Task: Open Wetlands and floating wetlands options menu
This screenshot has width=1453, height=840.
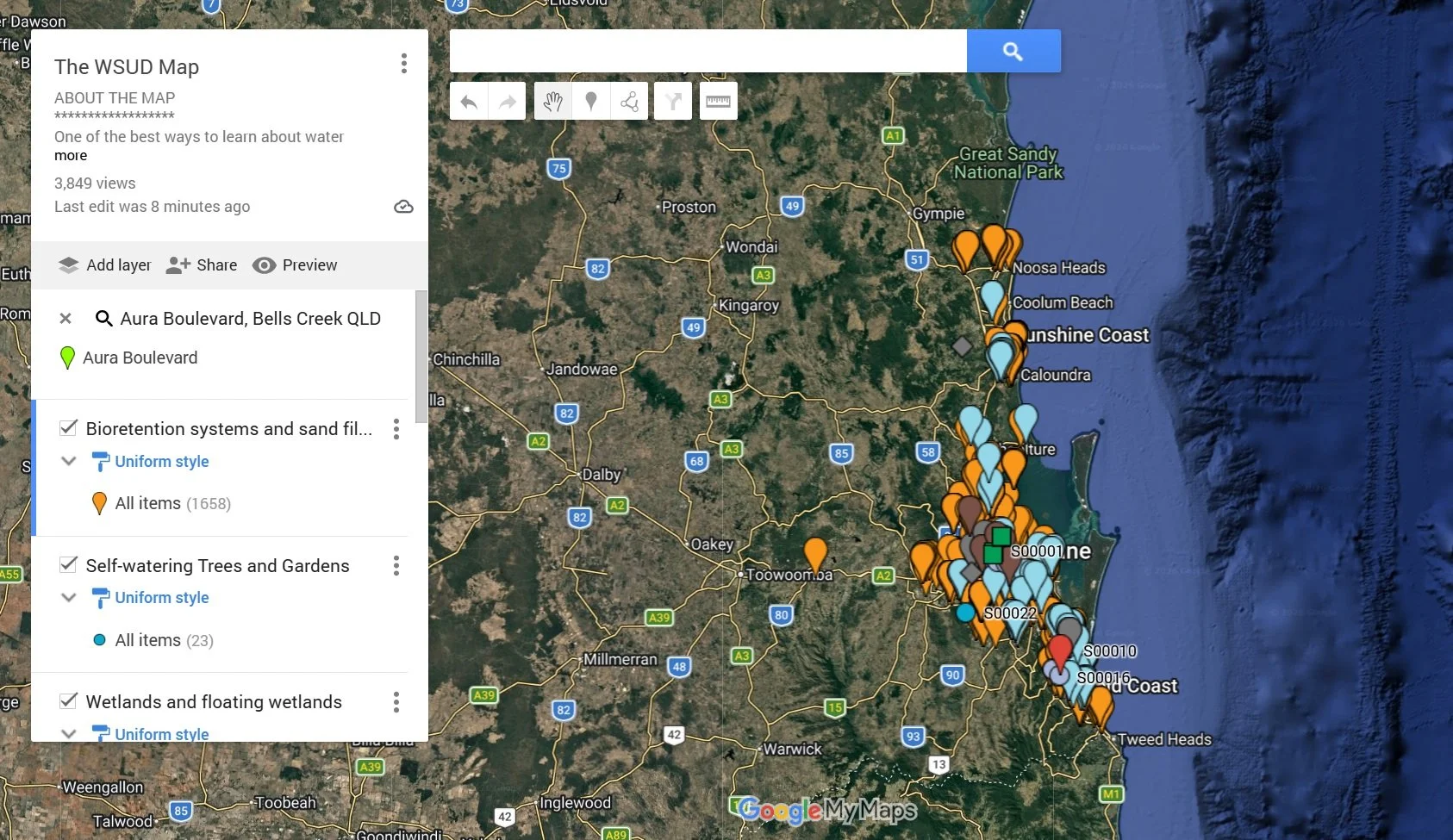Action: pyautogui.click(x=396, y=702)
